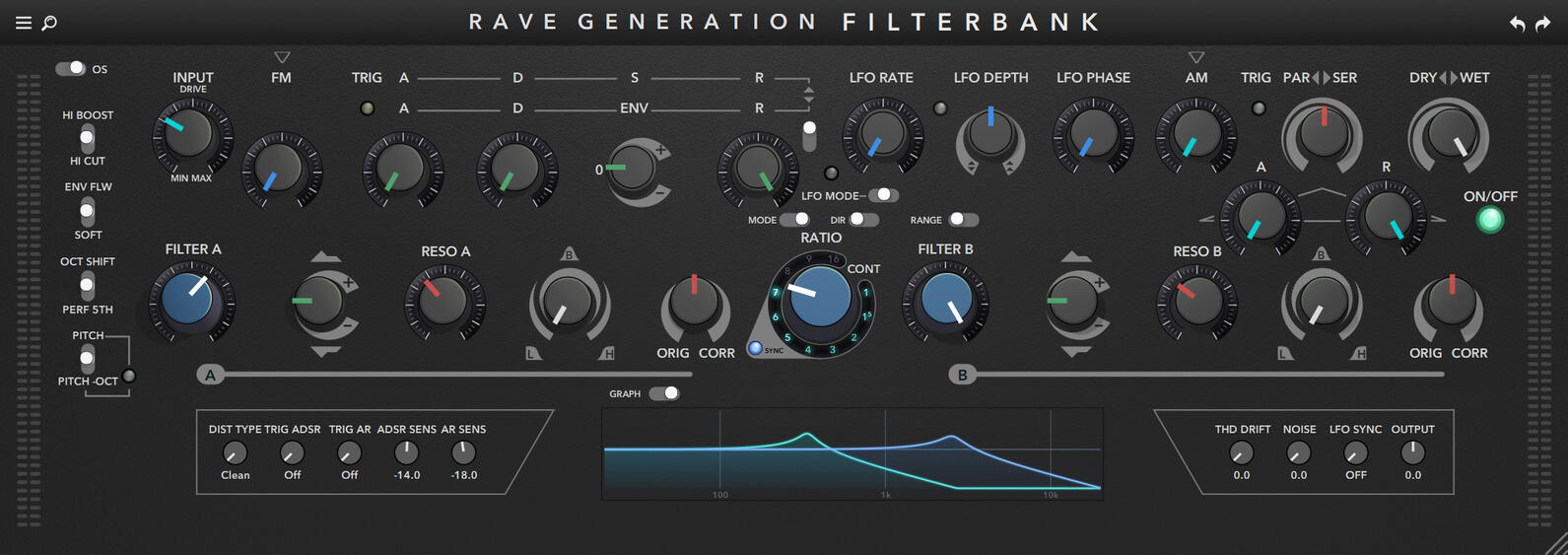Click the RESO B knob
The image size is (1568, 555).
[1196, 302]
